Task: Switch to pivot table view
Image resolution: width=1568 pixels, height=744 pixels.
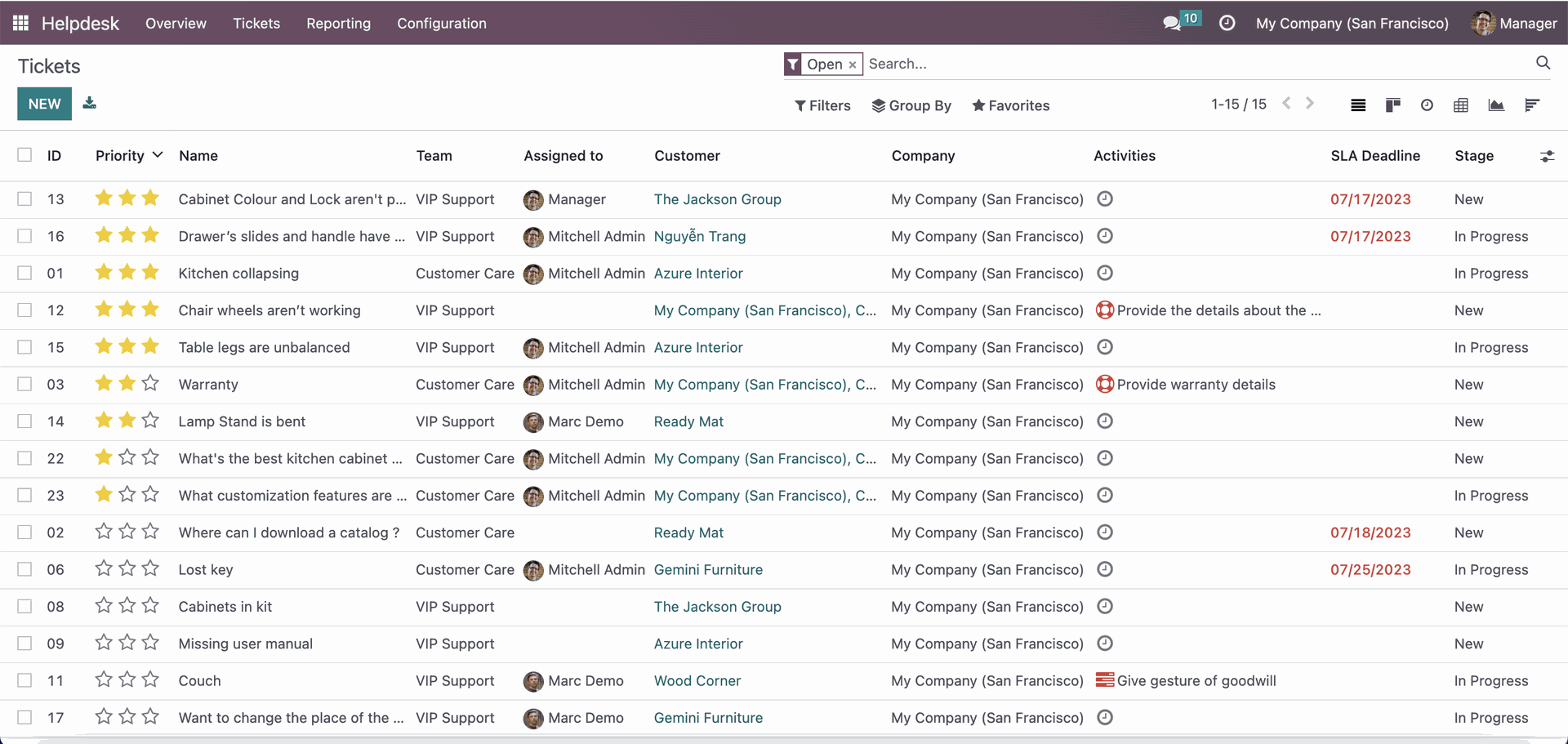Action: [1461, 105]
